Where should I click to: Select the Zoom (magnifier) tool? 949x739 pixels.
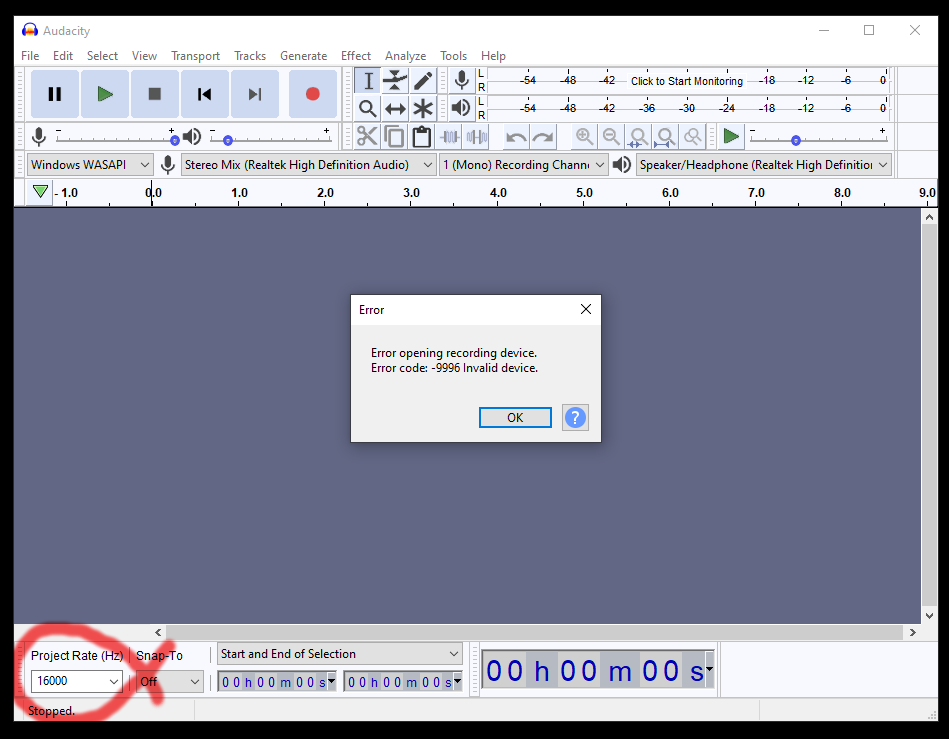[x=368, y=108]
